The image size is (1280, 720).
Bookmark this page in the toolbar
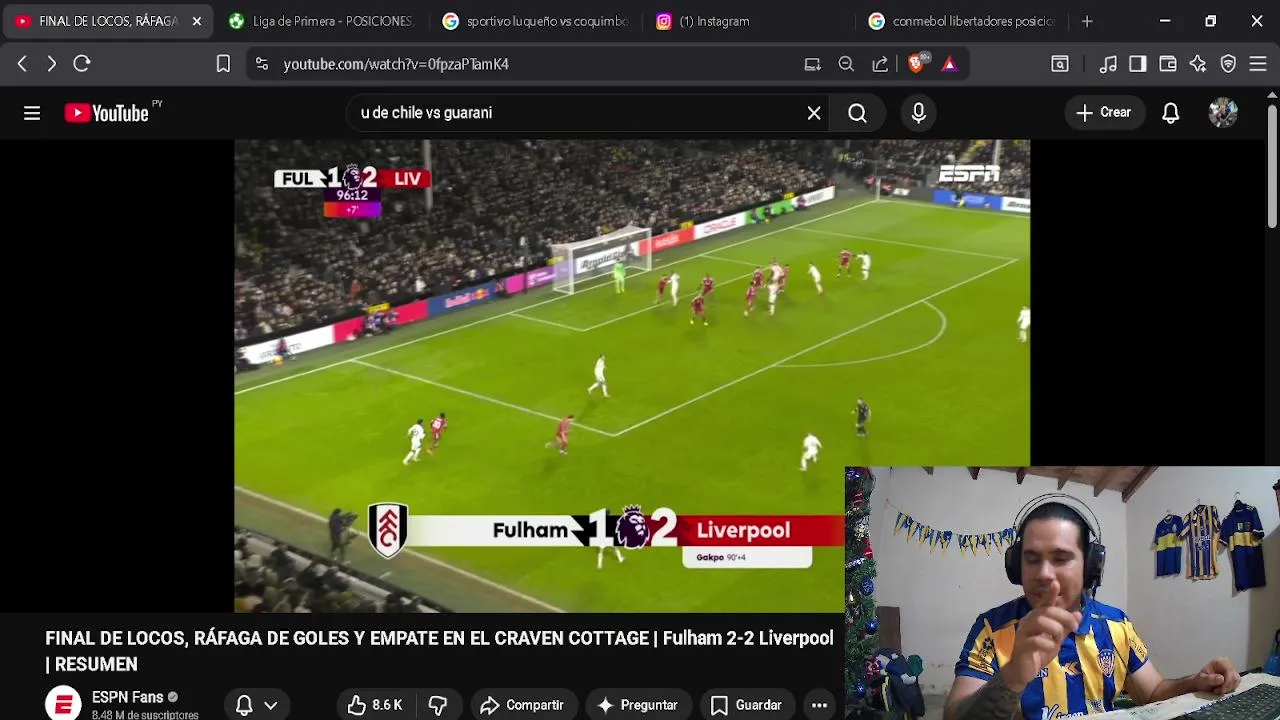click(223, 64)
